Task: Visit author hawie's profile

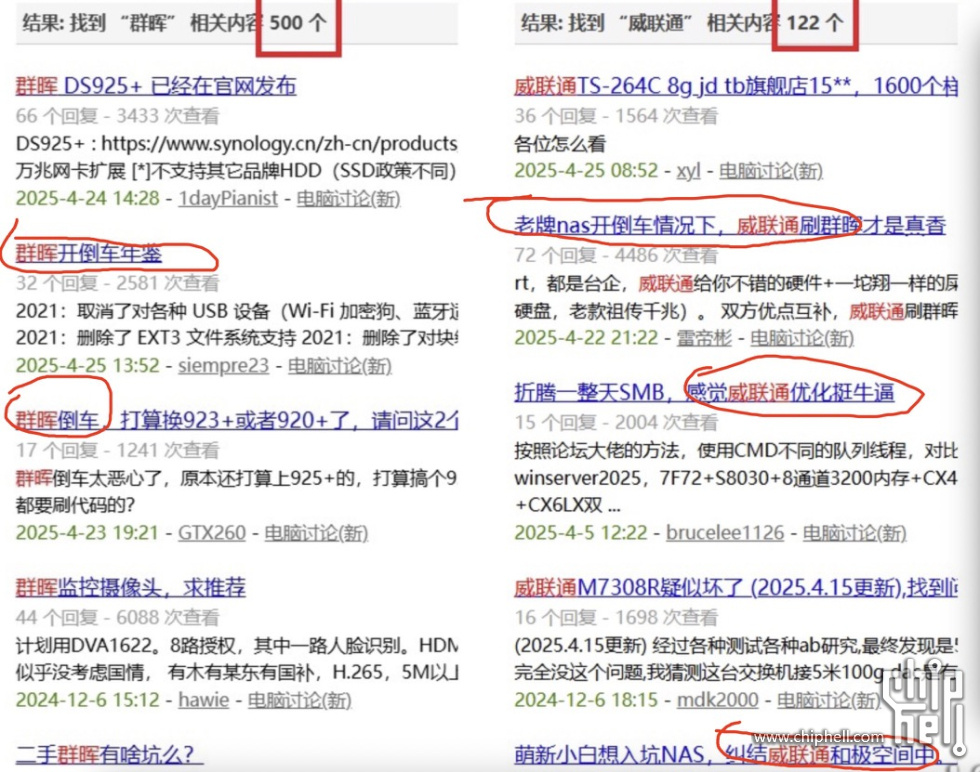Action: pos(204,699)
